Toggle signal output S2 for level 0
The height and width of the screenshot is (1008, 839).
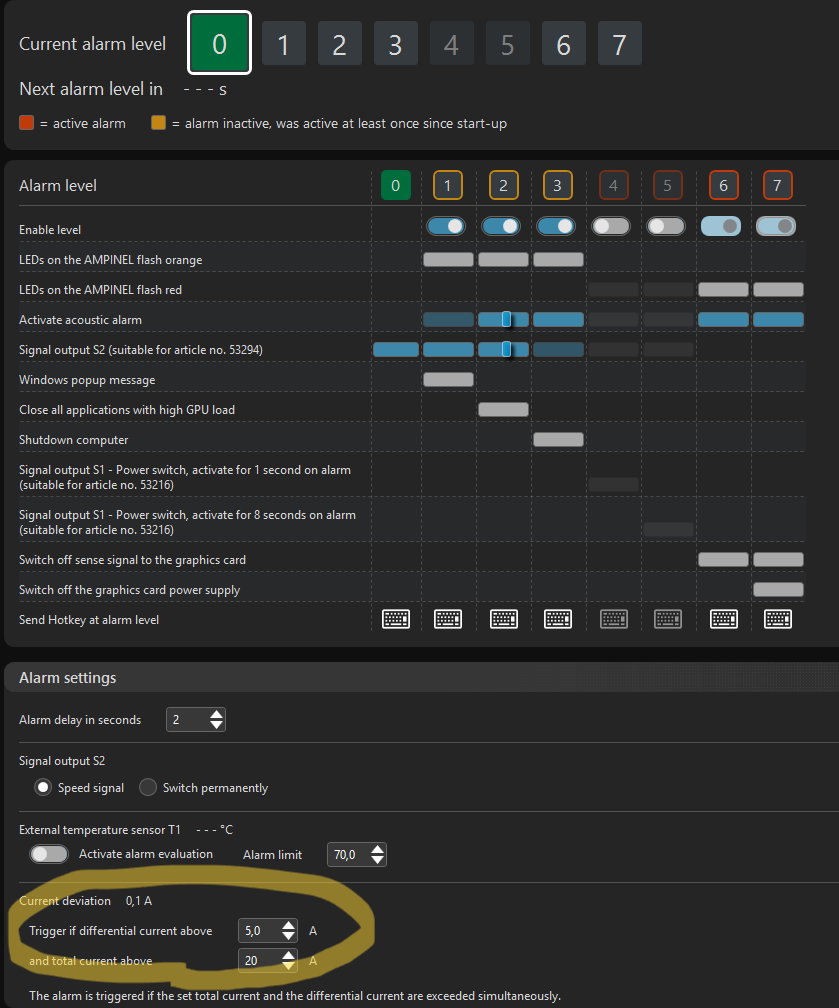coord(395,349)
